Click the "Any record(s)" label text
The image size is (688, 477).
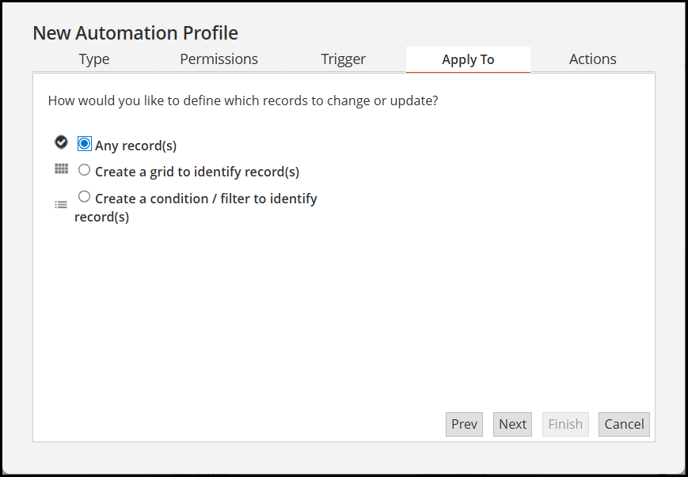[136, 146]
